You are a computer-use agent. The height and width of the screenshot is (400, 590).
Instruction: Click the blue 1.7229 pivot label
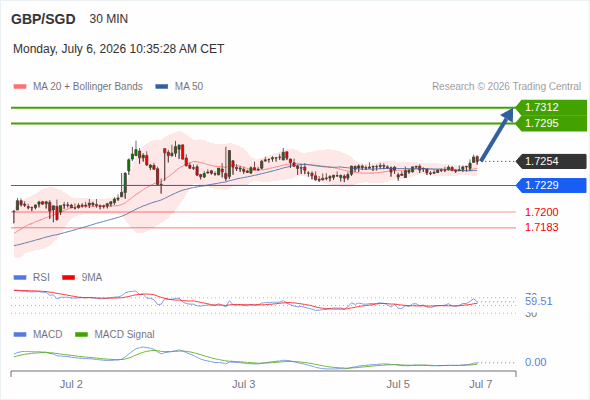[x=551, y=186]
